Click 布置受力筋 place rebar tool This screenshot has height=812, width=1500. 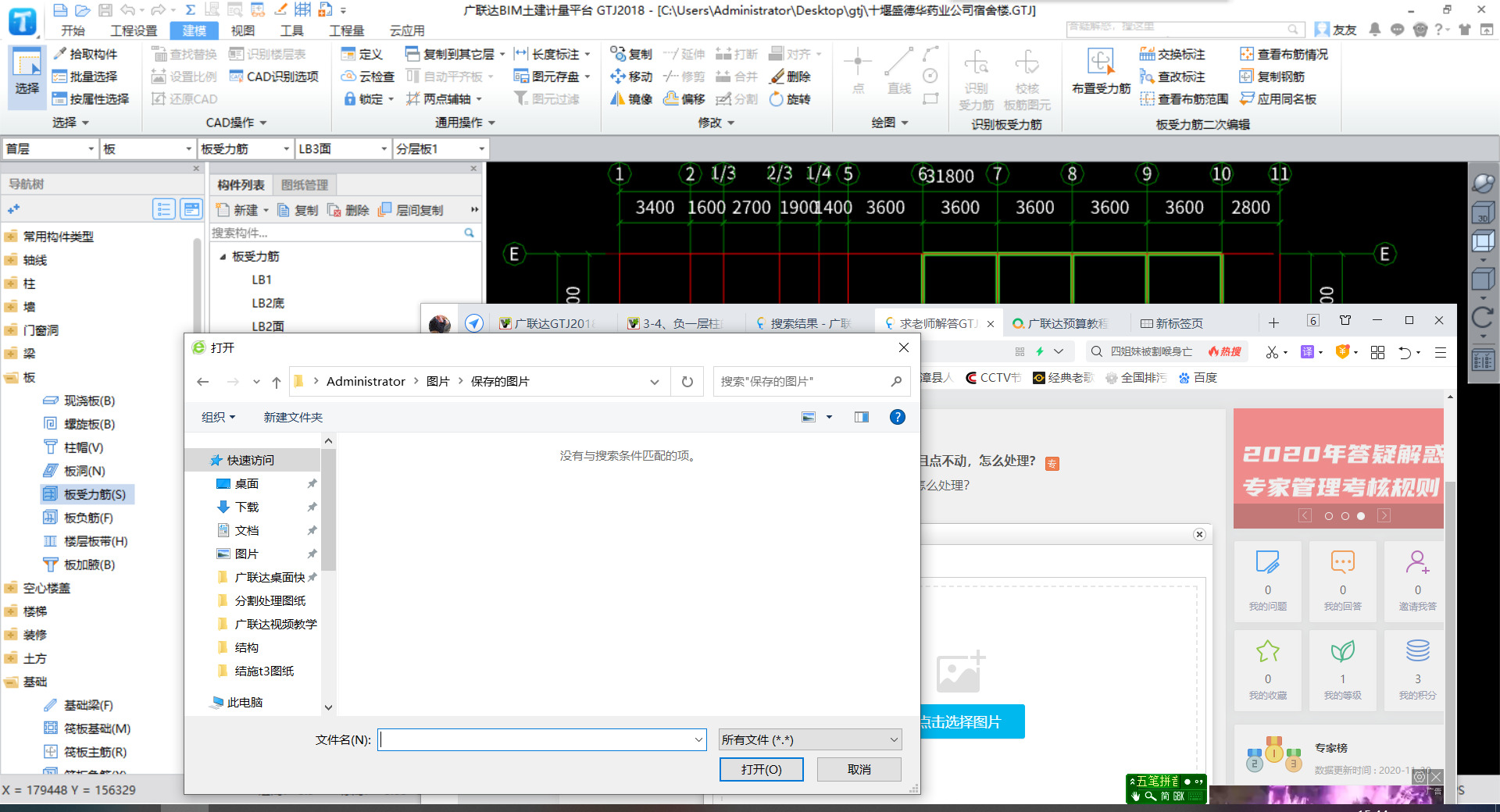[1101, 72]
